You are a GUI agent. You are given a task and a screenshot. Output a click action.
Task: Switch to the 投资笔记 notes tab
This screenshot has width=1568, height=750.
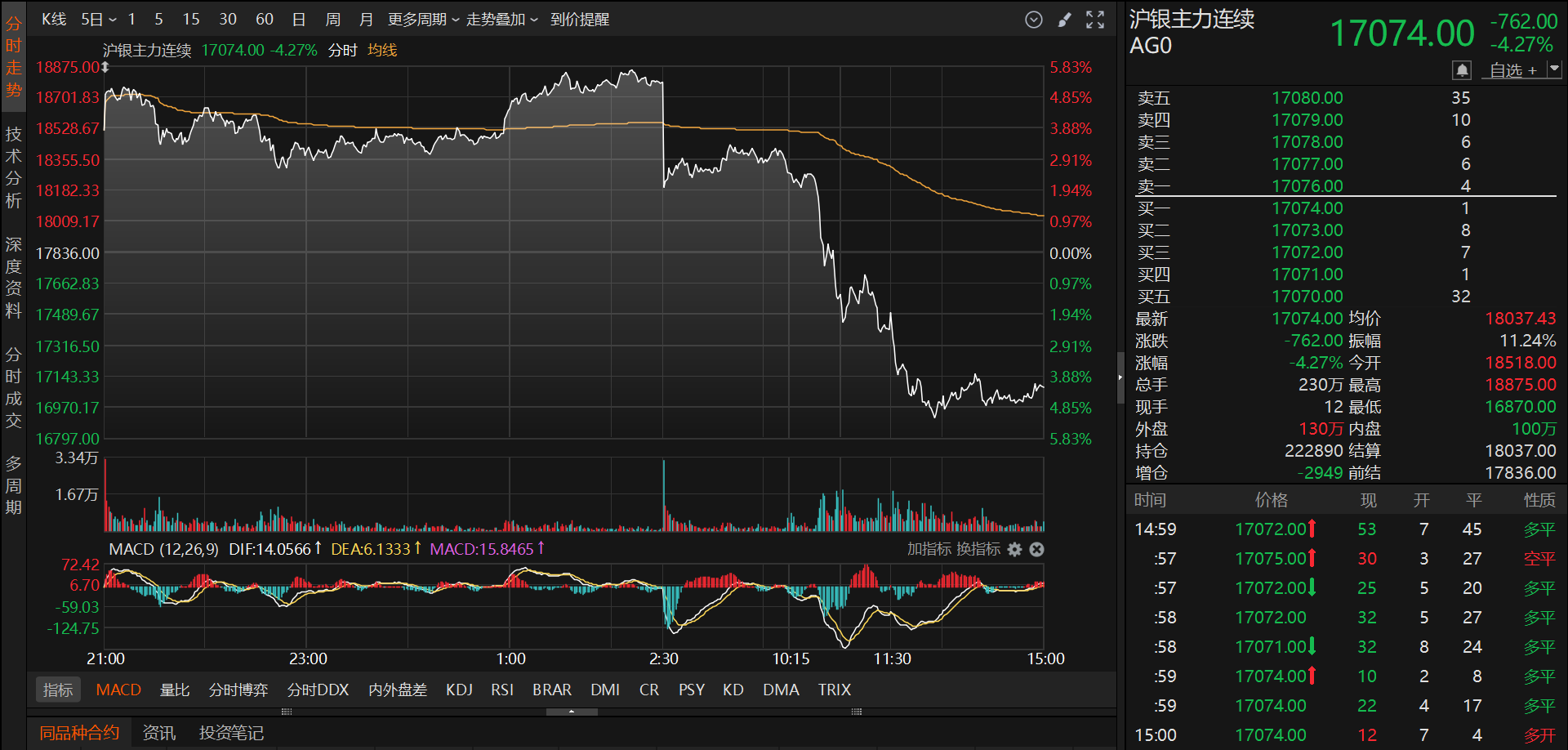232,733
